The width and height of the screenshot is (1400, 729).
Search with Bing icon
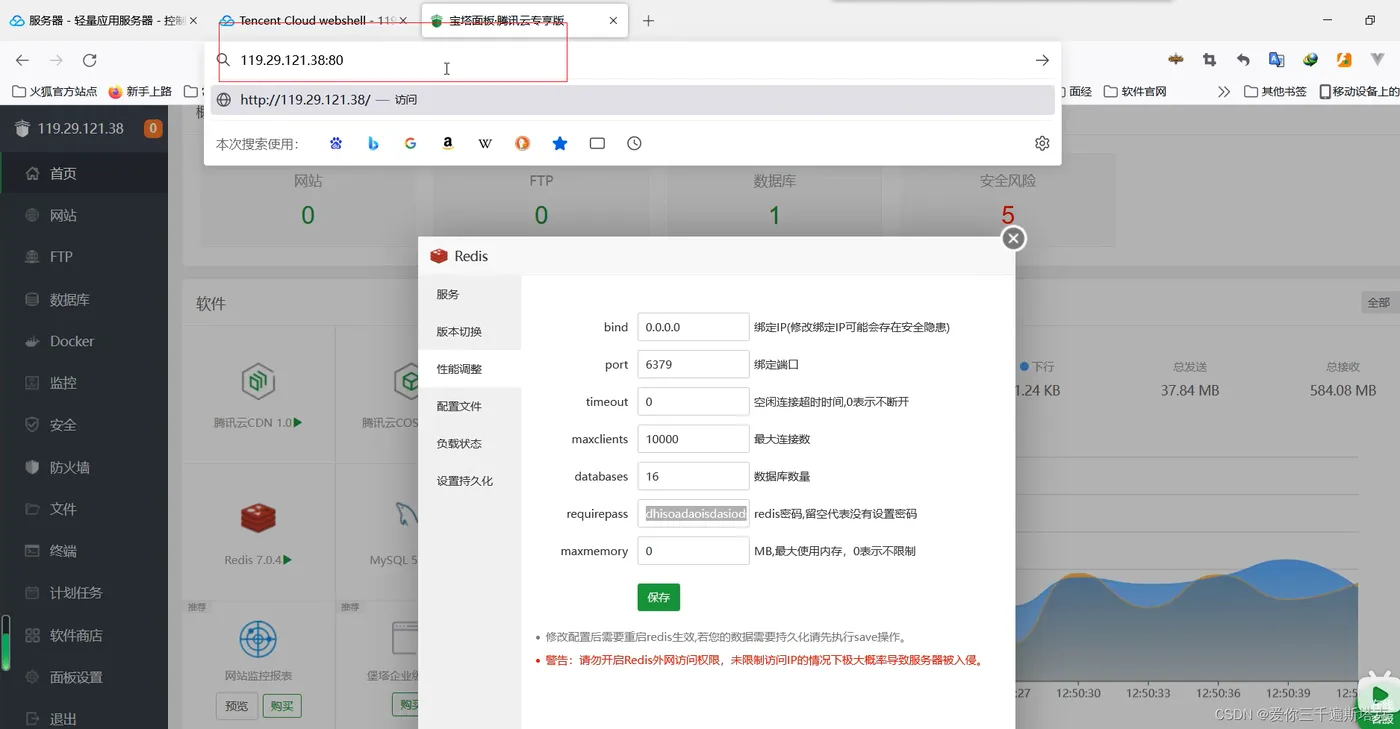(373, 143)
